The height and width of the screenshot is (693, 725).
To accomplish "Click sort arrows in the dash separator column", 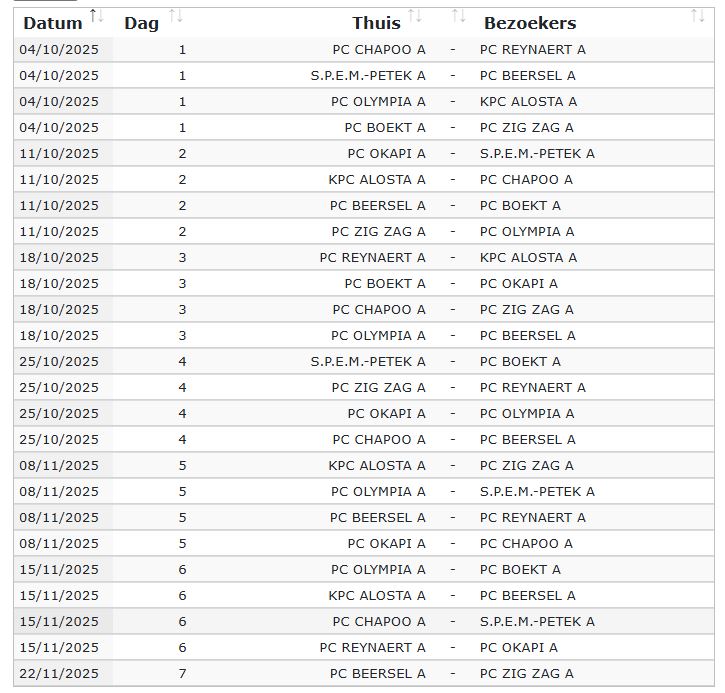I will click(x=458, y=16).
